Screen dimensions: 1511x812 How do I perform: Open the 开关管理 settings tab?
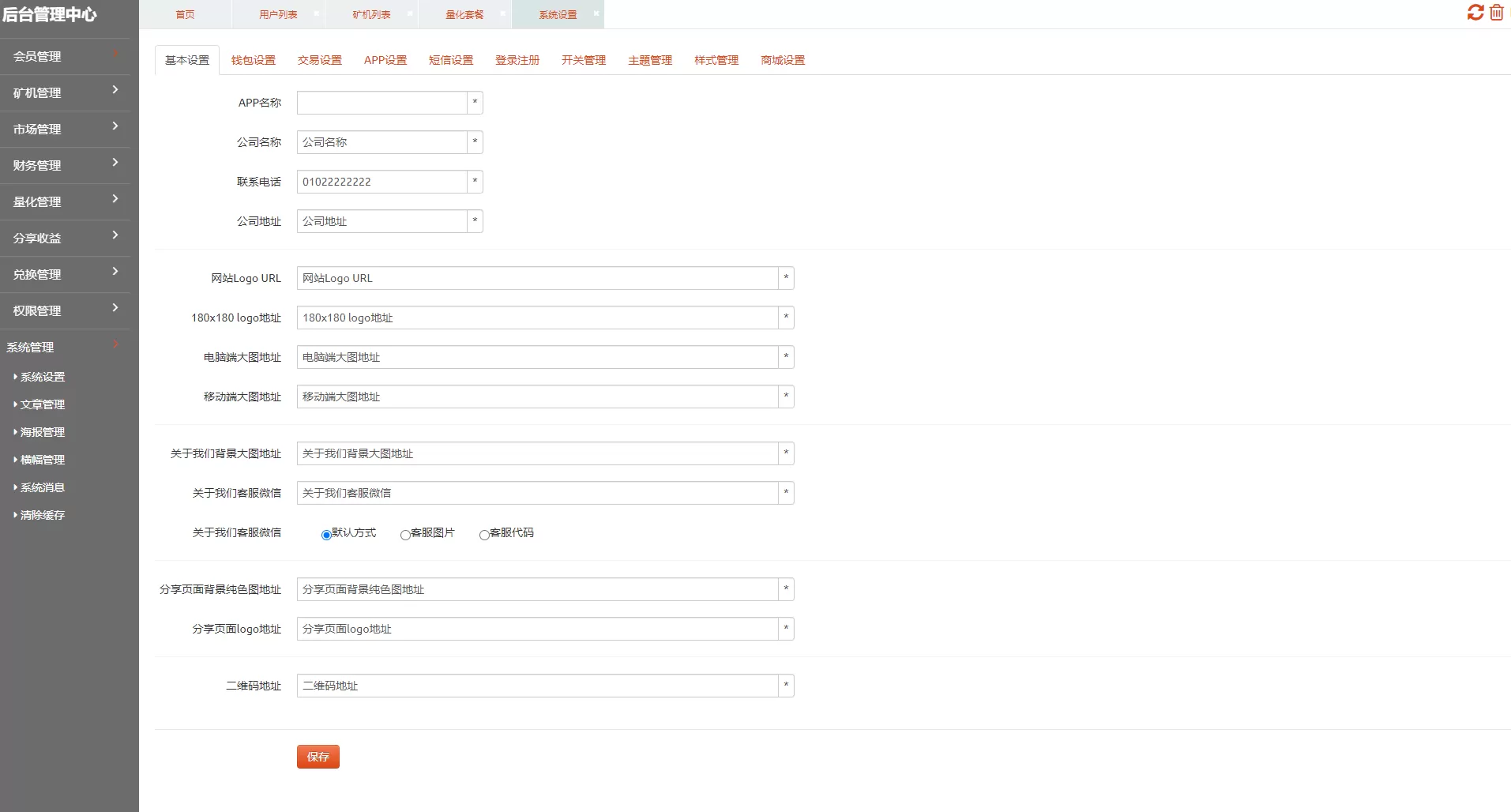point(583,59)
